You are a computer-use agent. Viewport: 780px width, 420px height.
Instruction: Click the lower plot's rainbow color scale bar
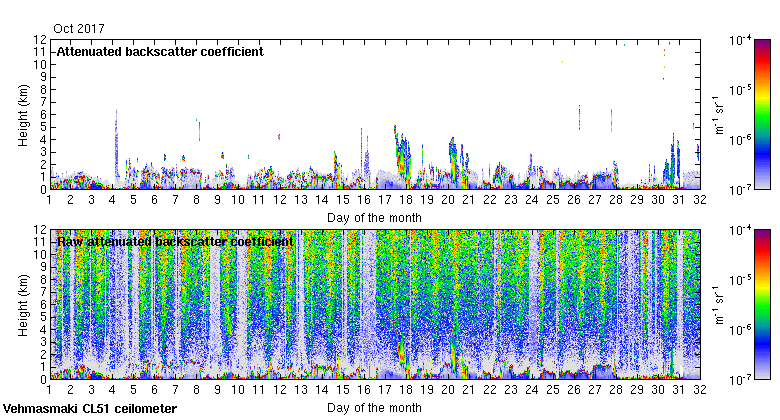(x=762, y=305)
